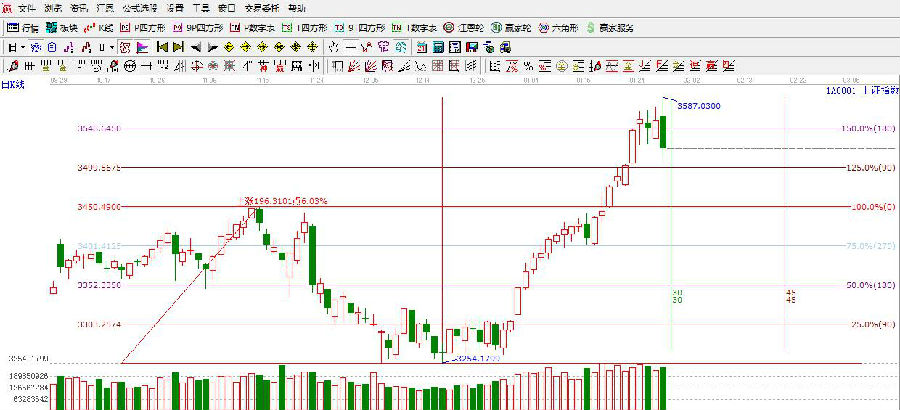Click the 3587.0300 price high label

tap(698, 105)
